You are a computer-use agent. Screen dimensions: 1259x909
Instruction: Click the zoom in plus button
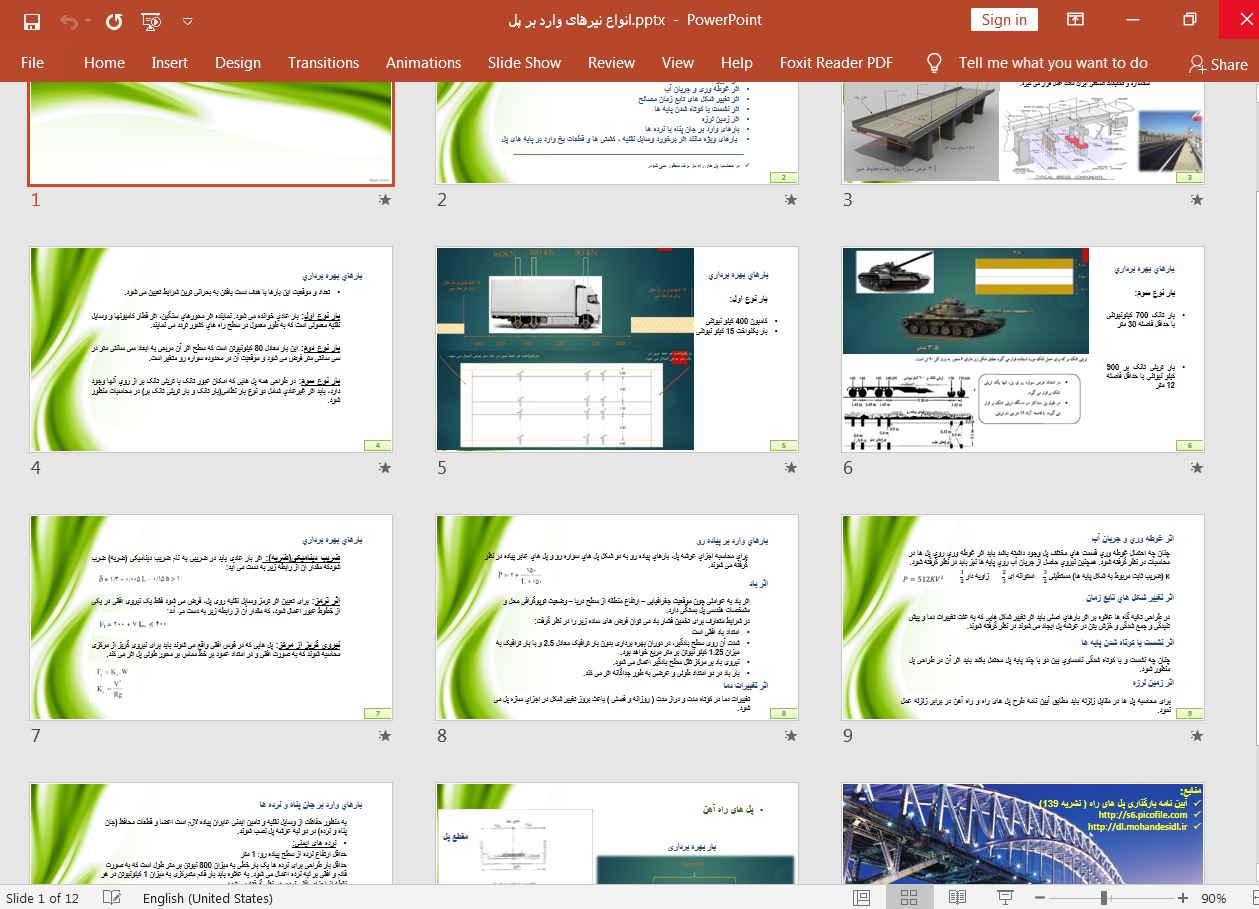1183,897
